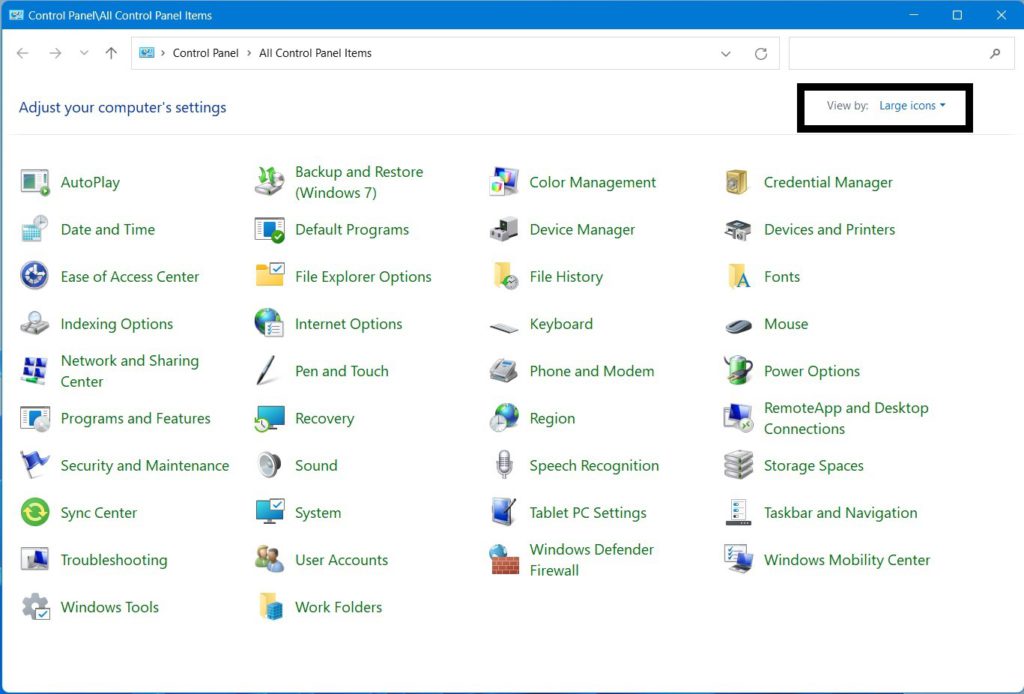Expand the View by Large icons dropdown

click(912, 106)
